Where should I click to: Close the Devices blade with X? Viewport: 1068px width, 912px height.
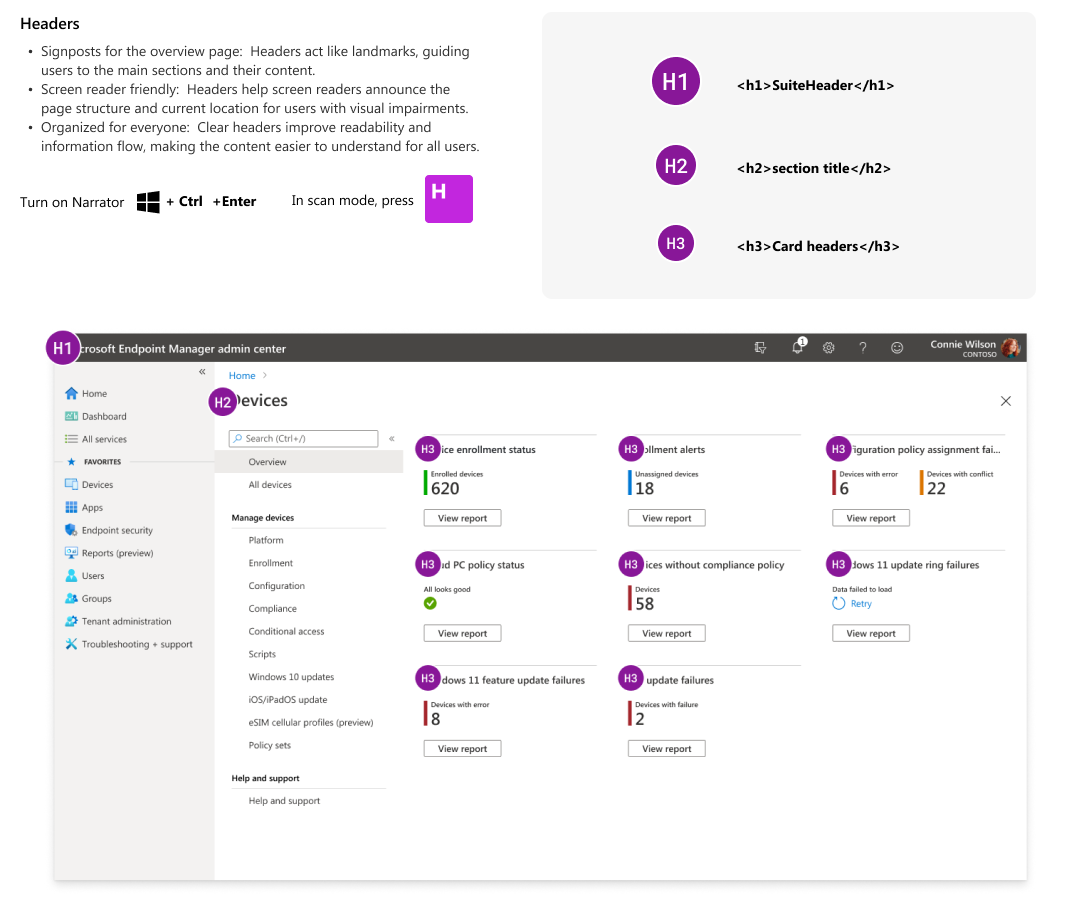[x=1005, y=401]
